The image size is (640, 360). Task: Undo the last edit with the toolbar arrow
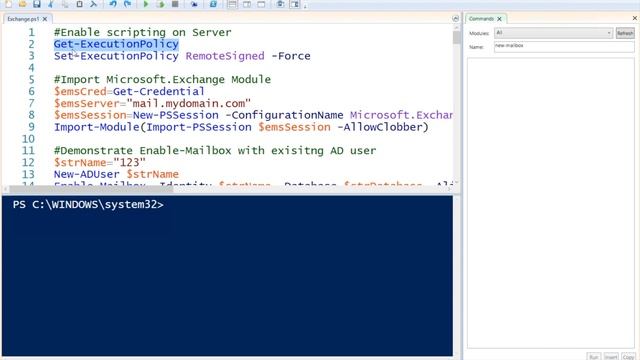[113, 4]
